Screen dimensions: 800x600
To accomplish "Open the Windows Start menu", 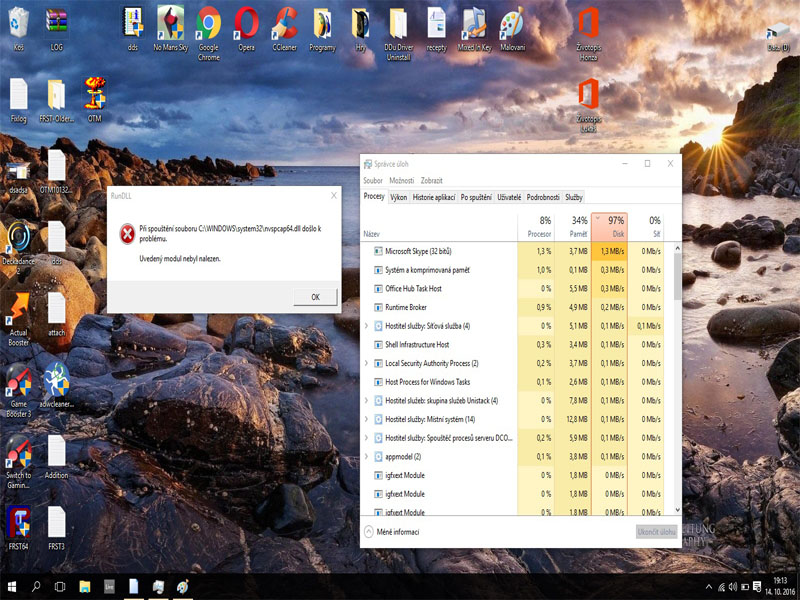I will click(13, 587).
